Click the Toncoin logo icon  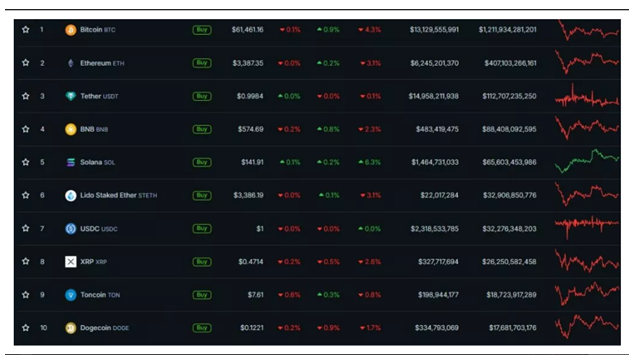pos(70,295)
